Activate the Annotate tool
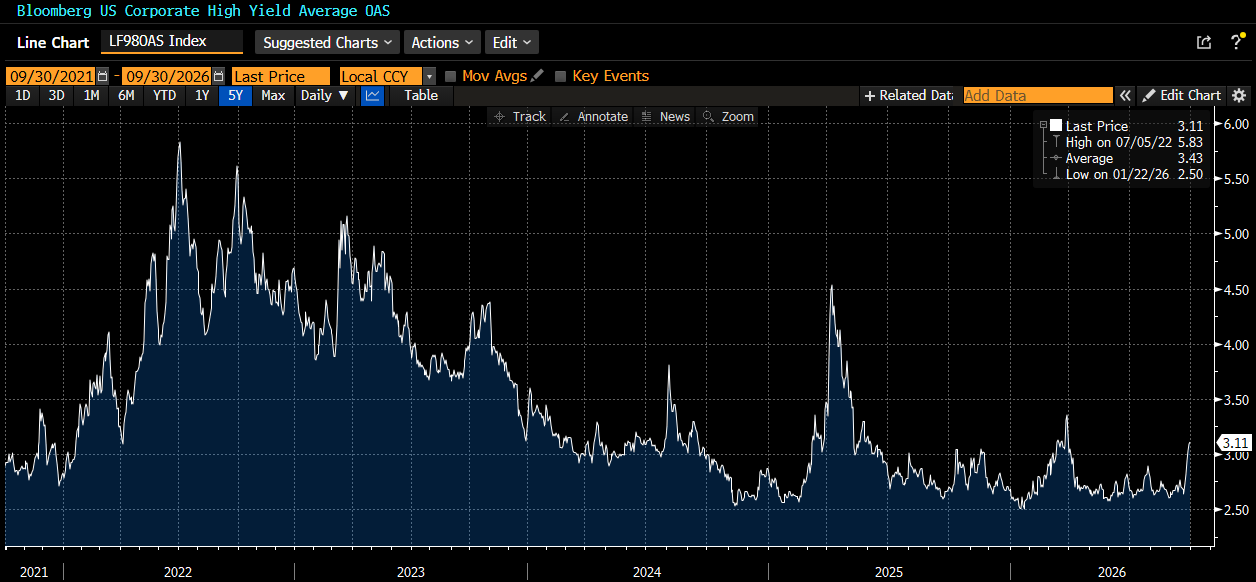Screen dimensions: 1256x582 coord(593,116)
